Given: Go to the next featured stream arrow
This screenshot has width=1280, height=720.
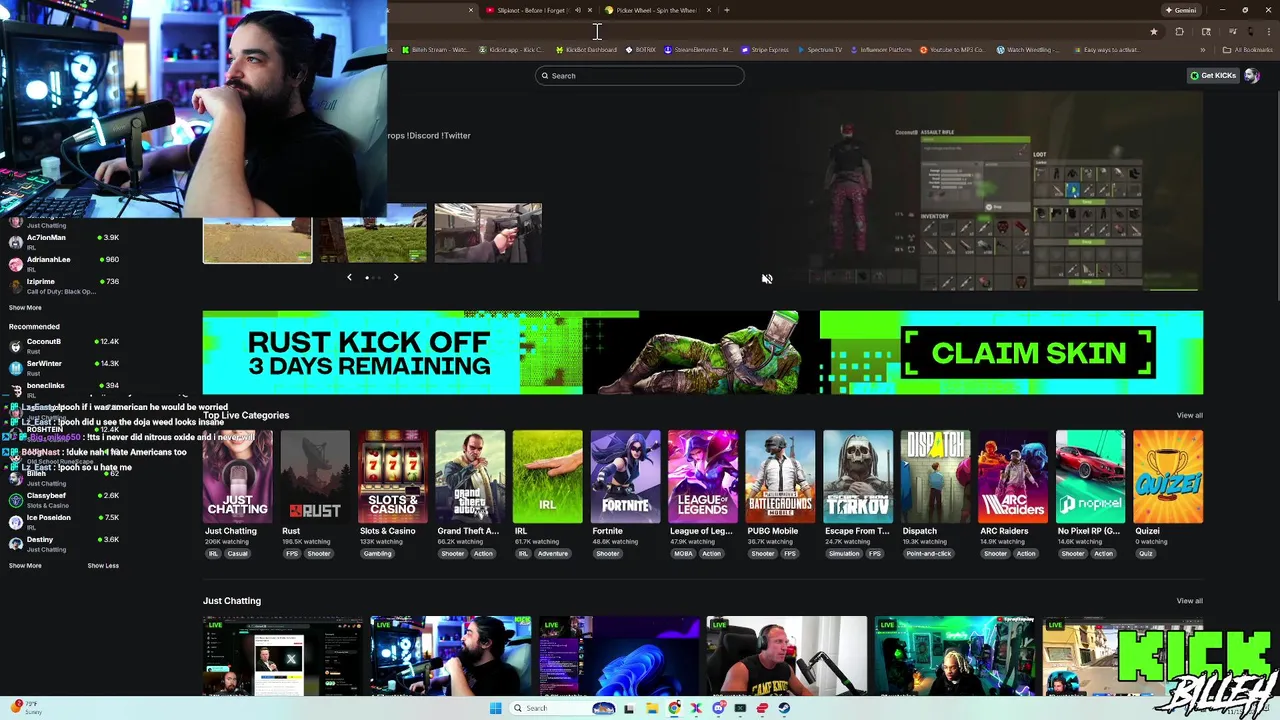Looking at the screenshot, I should 396,278.
